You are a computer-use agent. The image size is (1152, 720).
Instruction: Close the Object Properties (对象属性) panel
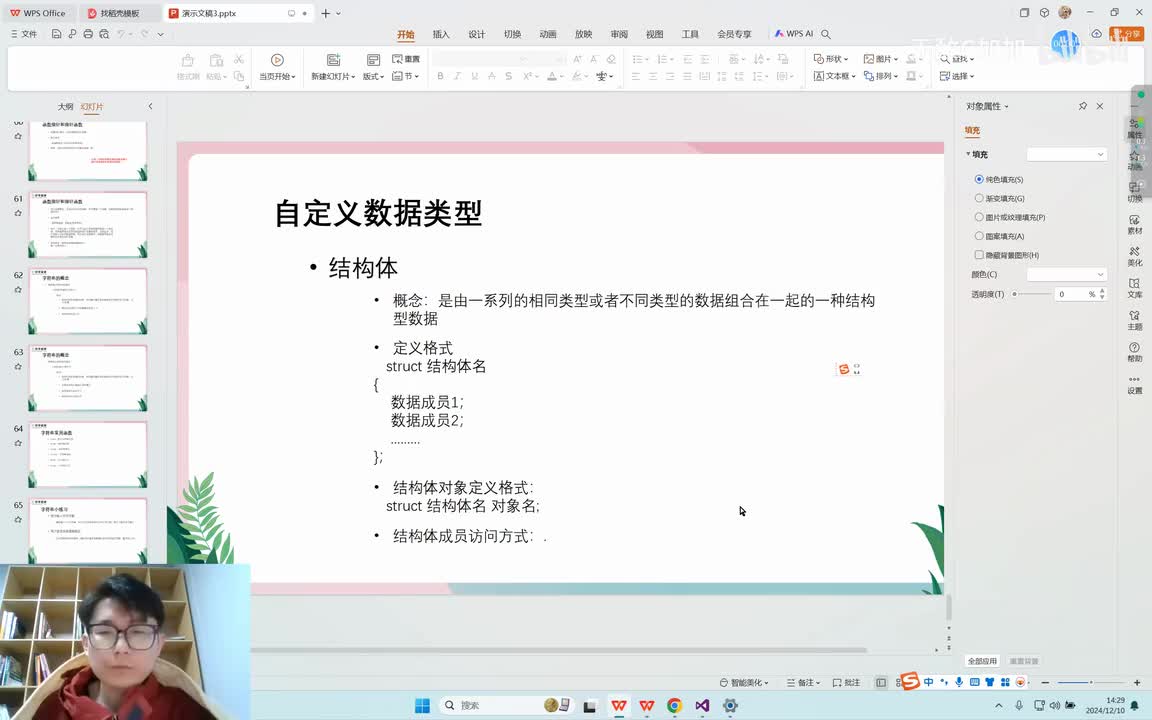point(1100,107)
